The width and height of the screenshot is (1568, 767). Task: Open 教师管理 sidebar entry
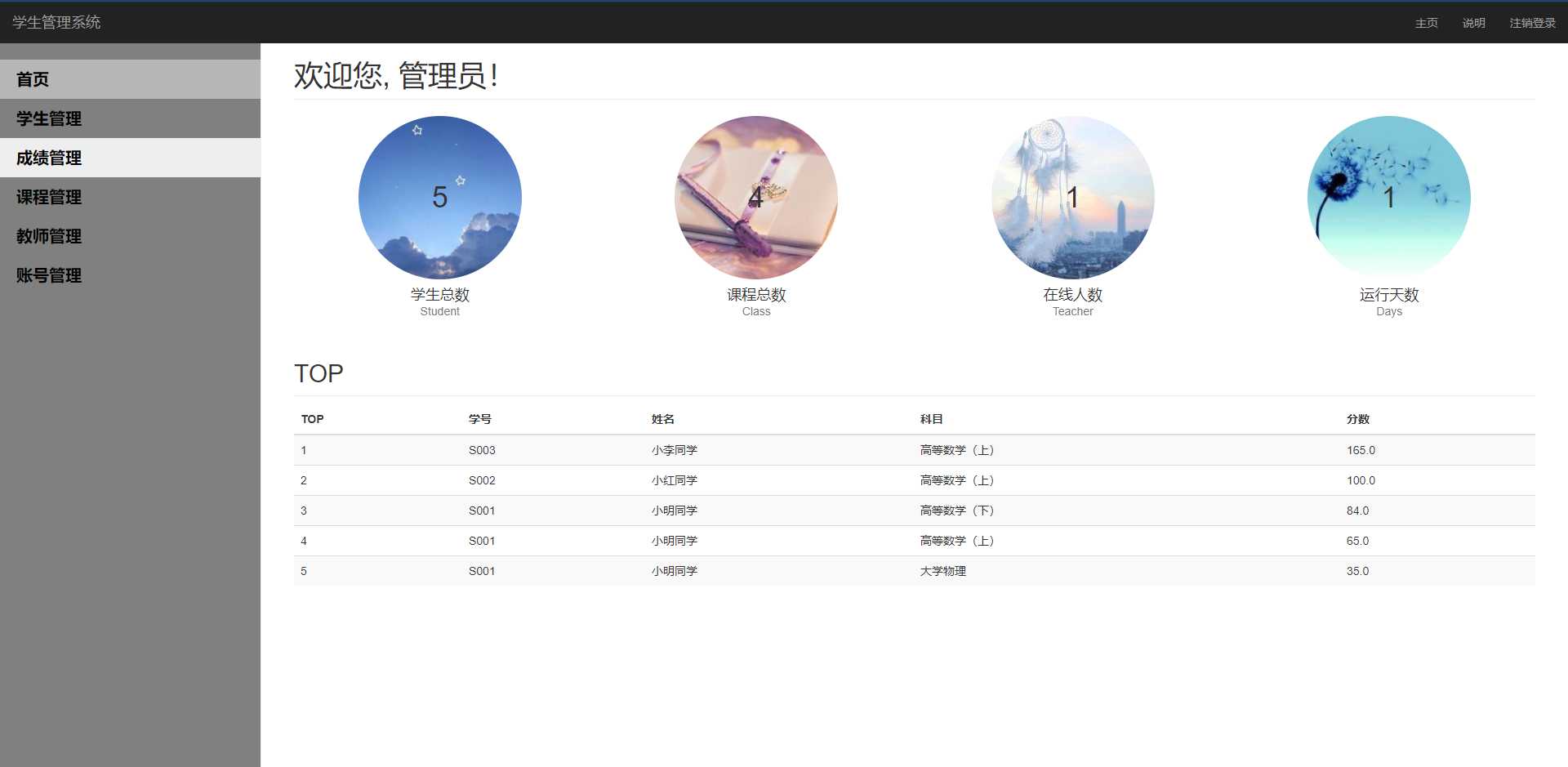click(x=130, y=236)
